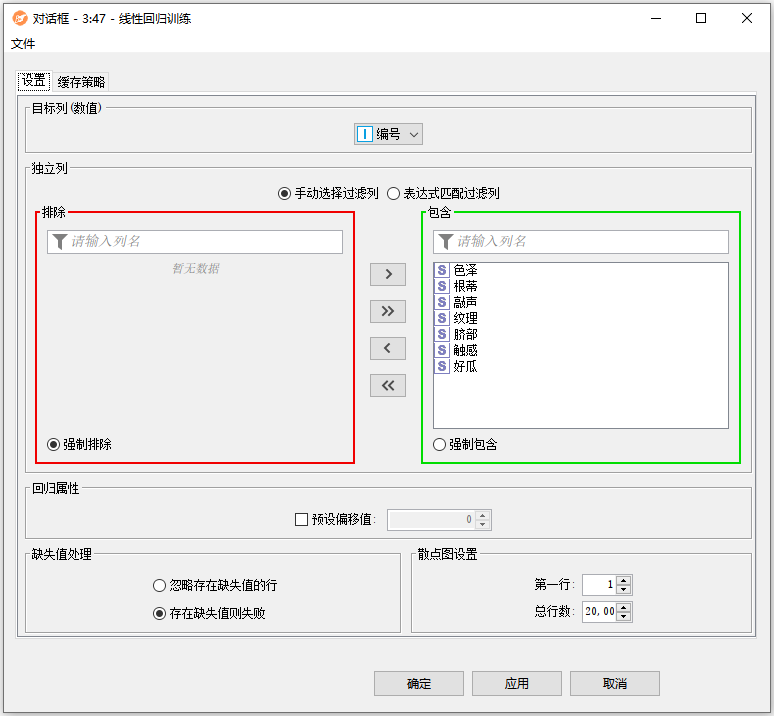Image resolution: width=774 pixels, height=716 pixels.
Task: Click the orange app icon in title bar
Action: click(19, 18)
